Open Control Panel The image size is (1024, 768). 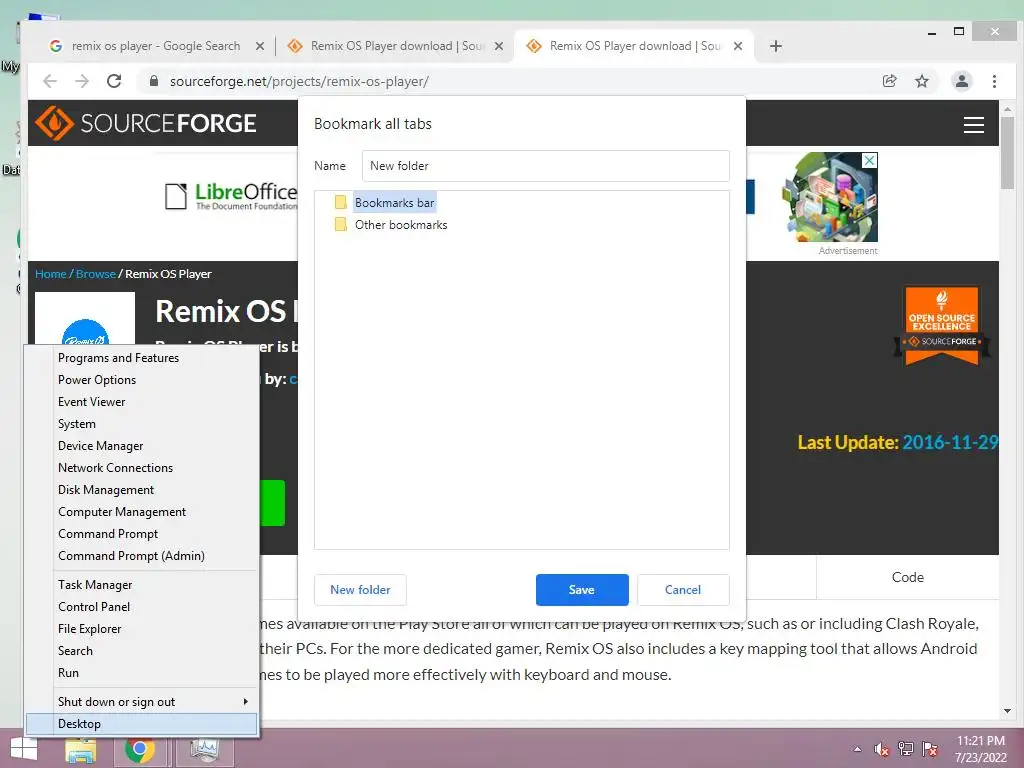point(142,607)
